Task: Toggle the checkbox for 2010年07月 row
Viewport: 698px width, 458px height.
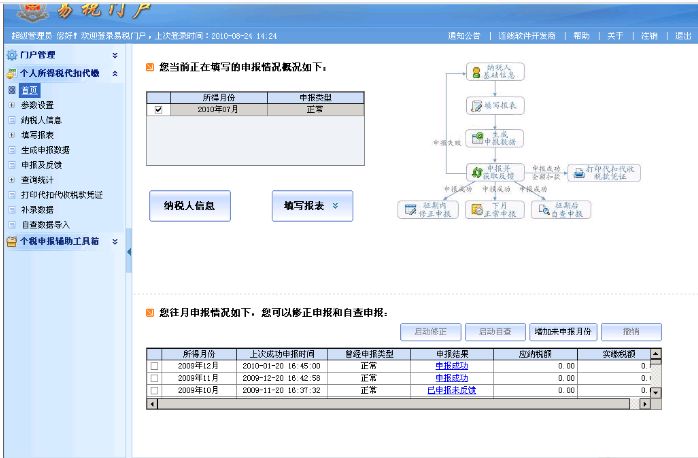Action: coord(158,109)
